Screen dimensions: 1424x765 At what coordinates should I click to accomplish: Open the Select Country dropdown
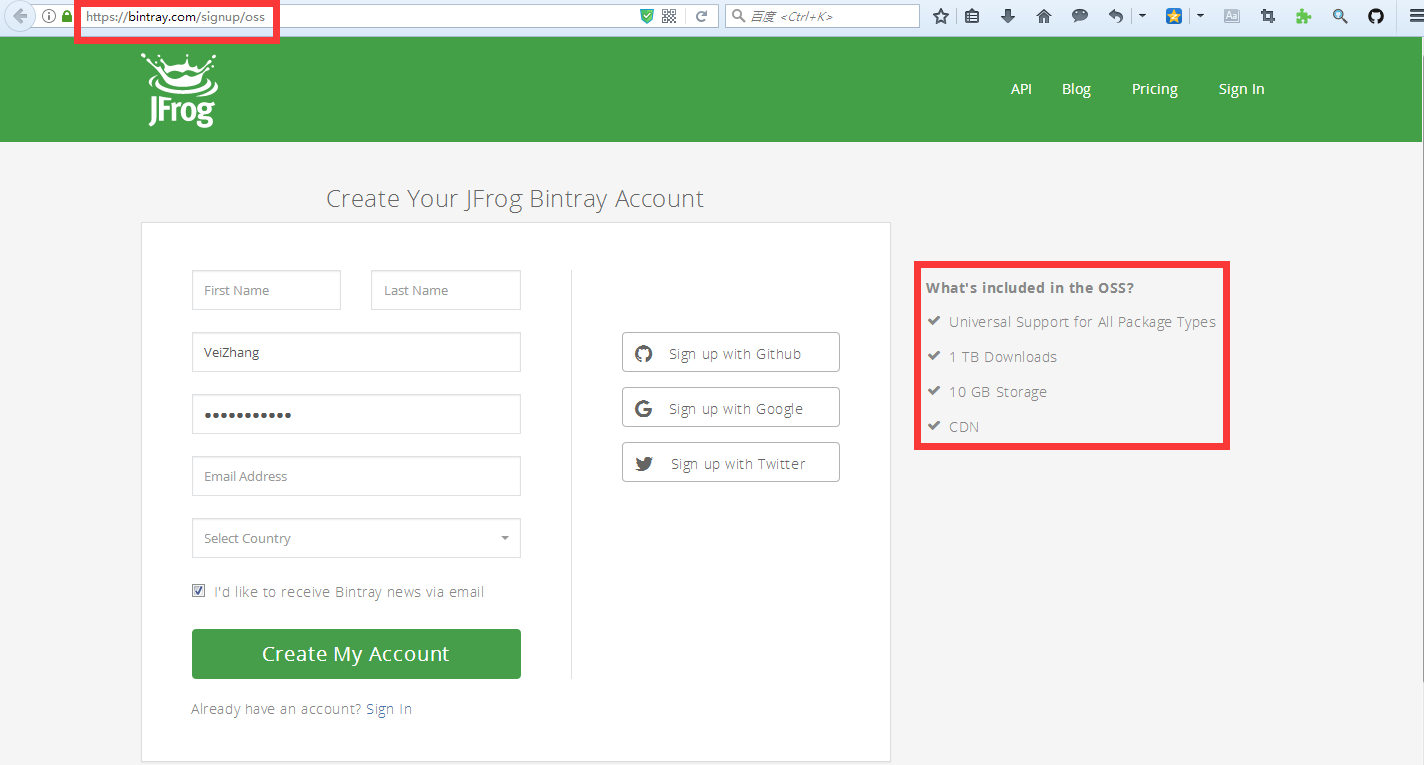356,538
